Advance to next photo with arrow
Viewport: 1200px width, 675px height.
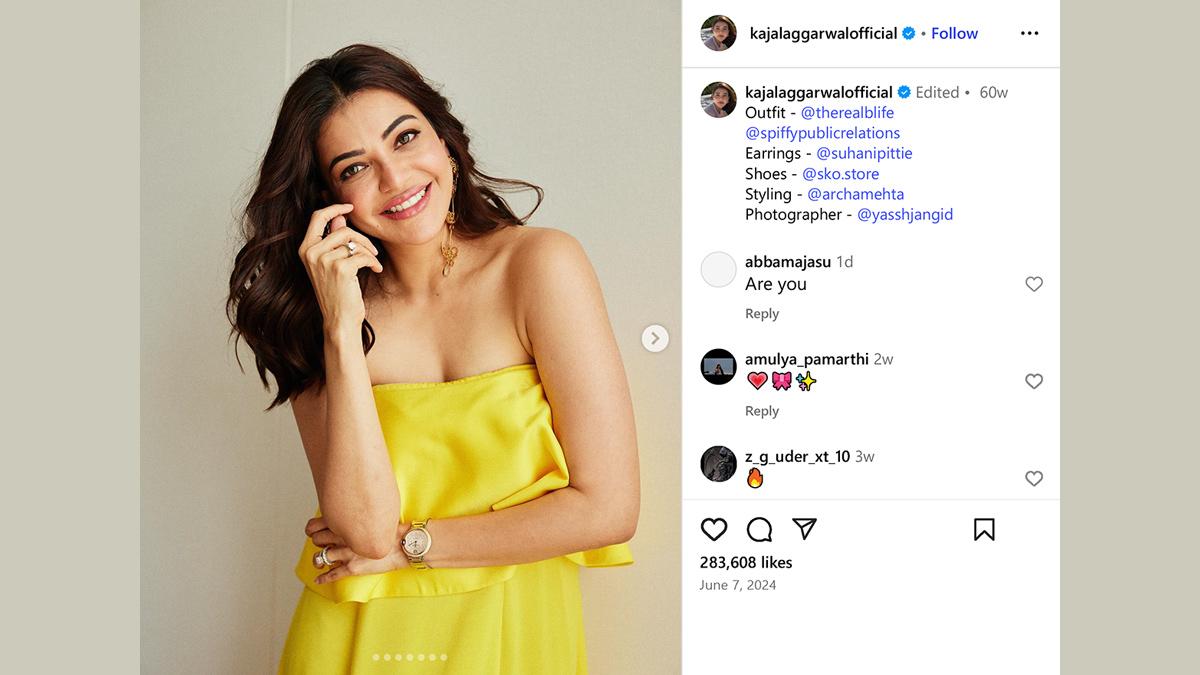(655, 338)
